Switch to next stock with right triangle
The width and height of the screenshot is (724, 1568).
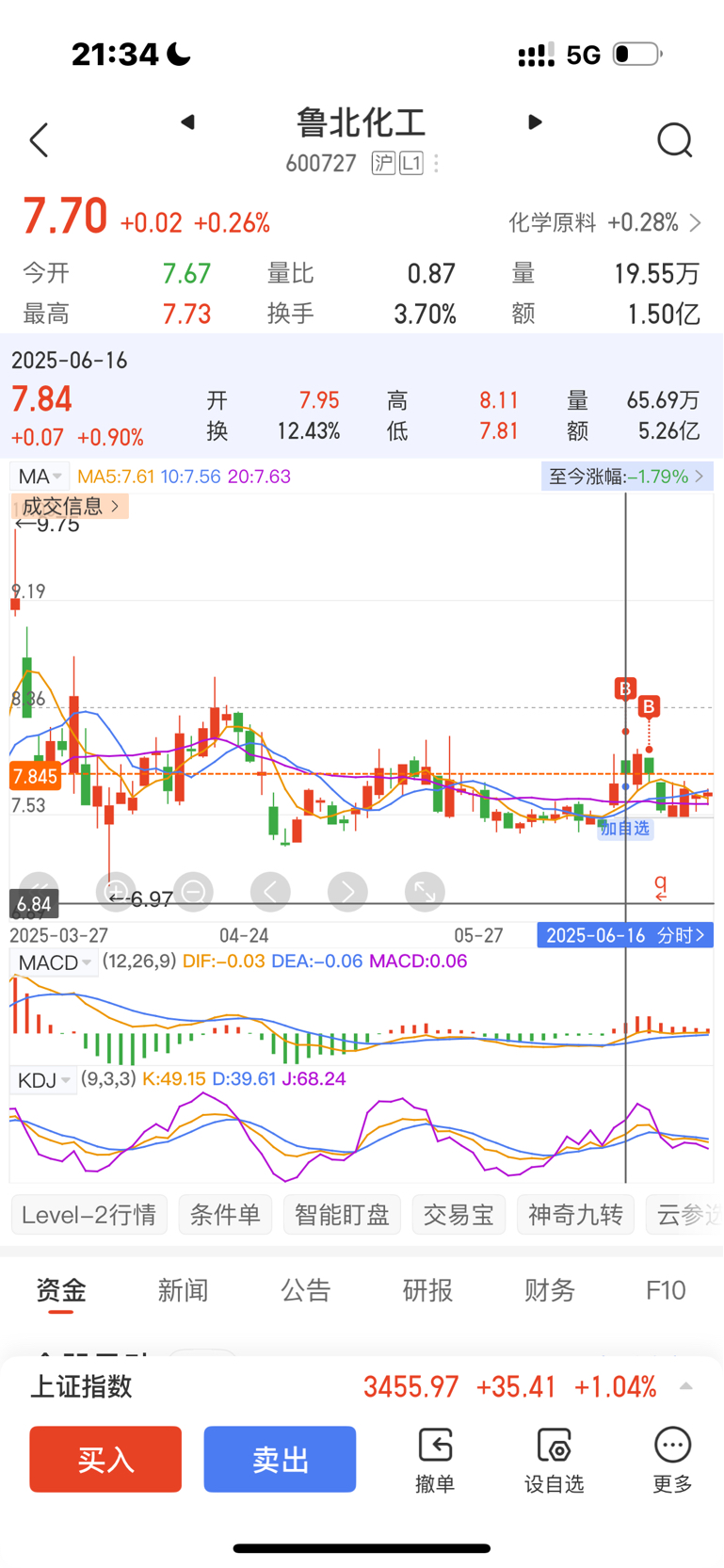(x=535, y=121)
